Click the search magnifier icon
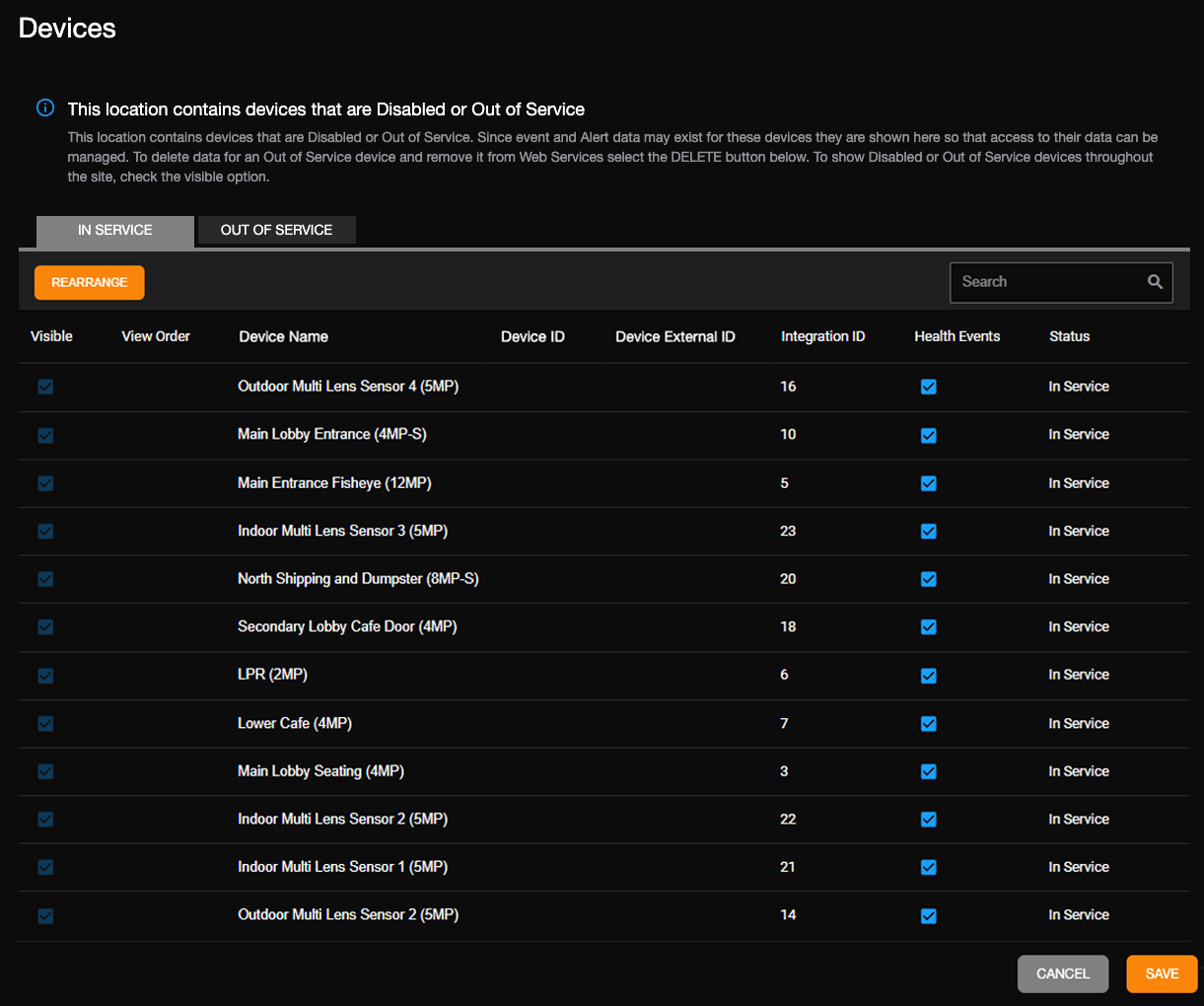This screenshot has height=1006, width=1204. 1155,282
